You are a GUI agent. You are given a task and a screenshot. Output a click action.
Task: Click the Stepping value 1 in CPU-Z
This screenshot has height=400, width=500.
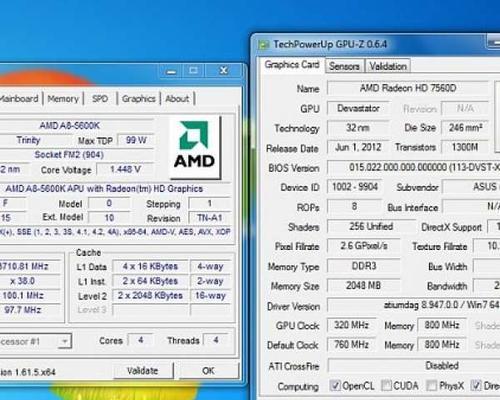[x=209, y=203]
